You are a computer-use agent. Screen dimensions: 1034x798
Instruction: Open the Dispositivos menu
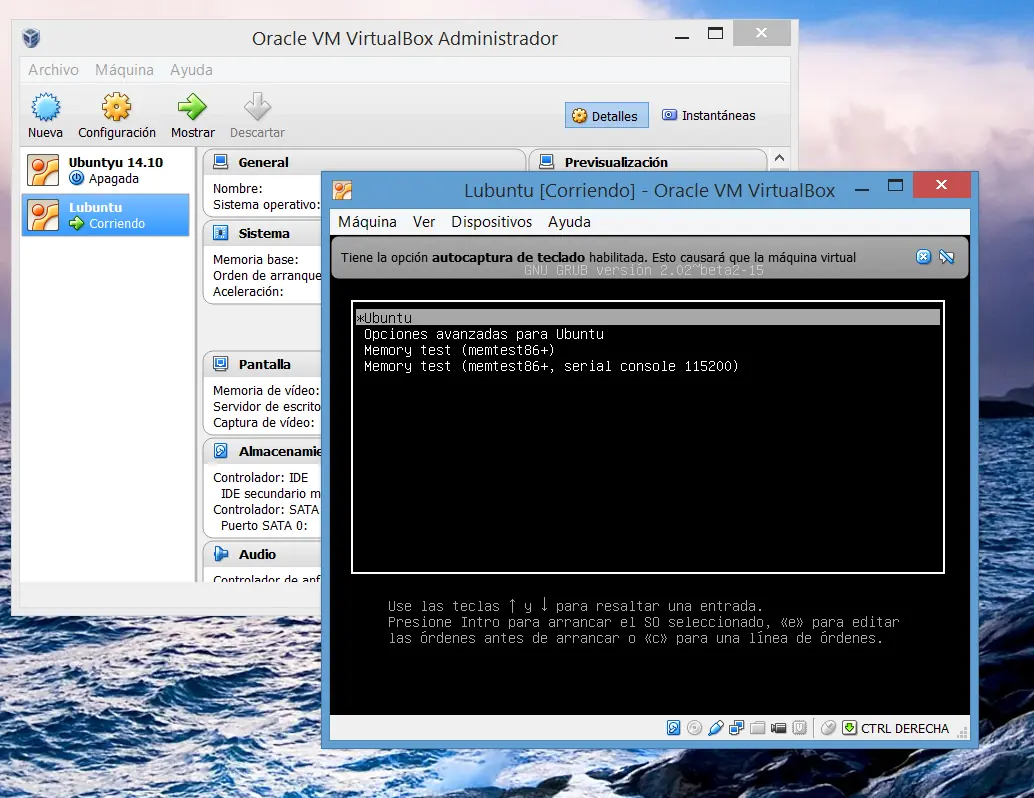click(491, 222)
